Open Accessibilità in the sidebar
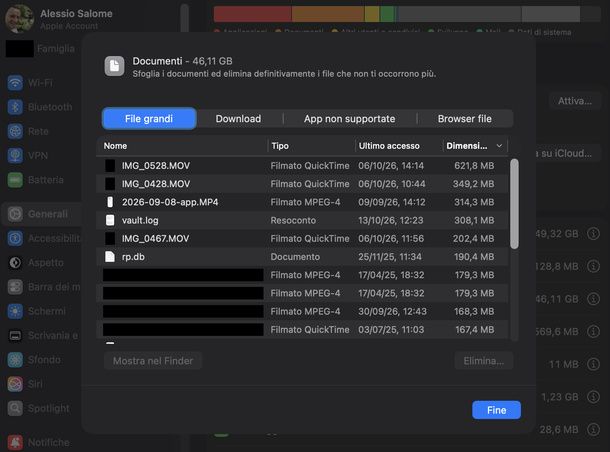610x452 pixels. [x=44, y=238]
